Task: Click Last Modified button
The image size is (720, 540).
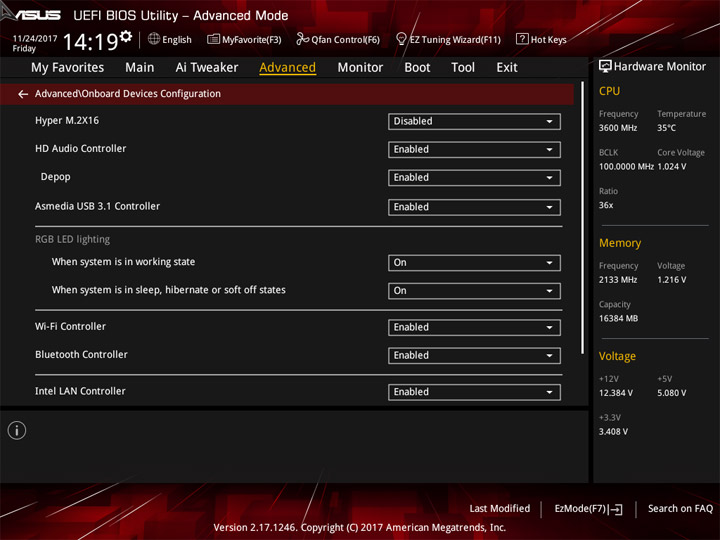Action: [x=500, y=509]
